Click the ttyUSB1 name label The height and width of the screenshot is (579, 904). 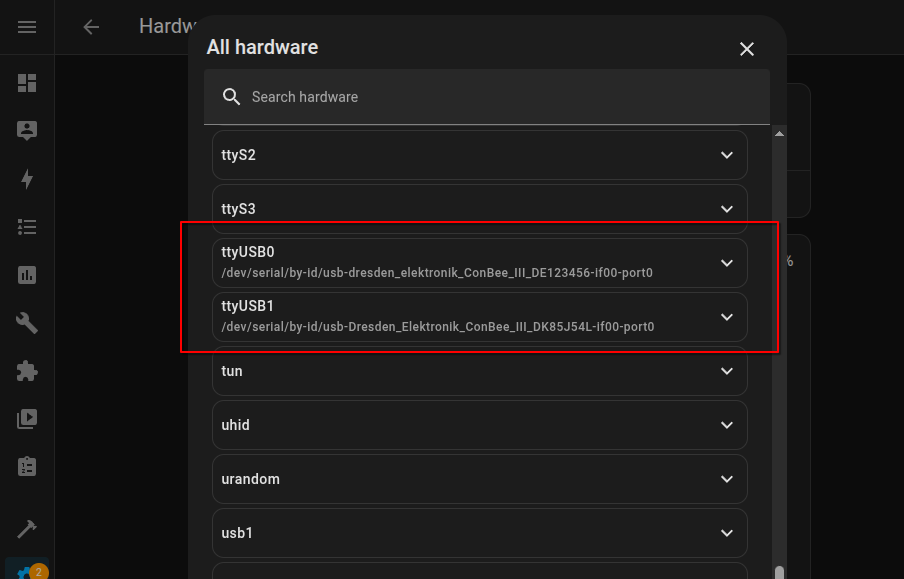click(x=248, y=306)
